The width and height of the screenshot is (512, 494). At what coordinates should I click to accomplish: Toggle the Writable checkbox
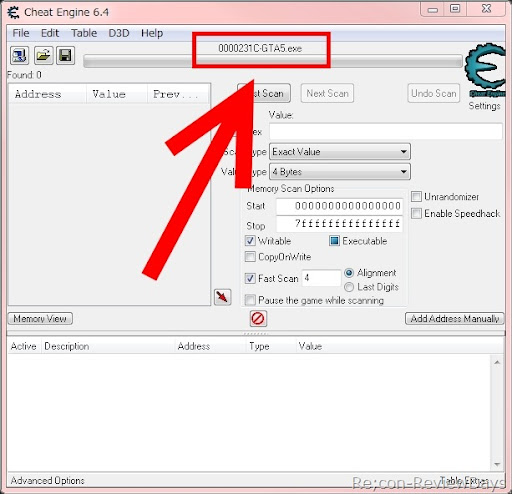coord(250,241)
